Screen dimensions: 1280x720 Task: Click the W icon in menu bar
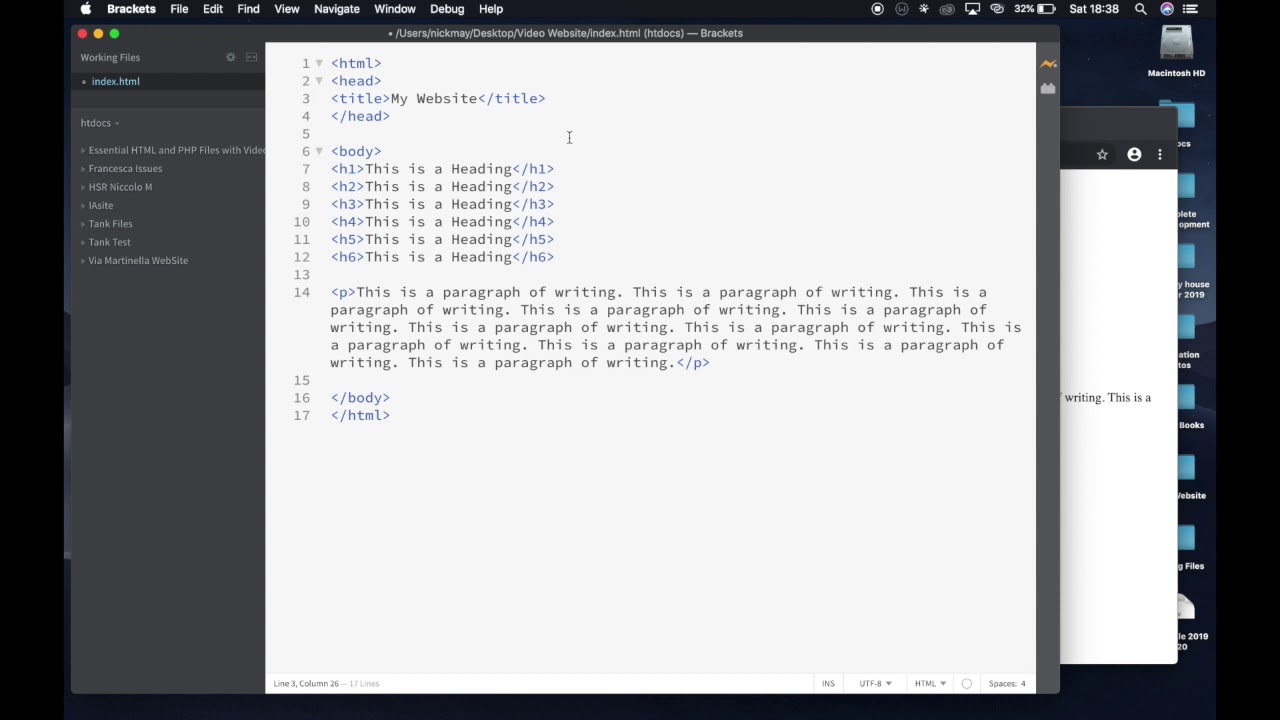pos(902,9)
